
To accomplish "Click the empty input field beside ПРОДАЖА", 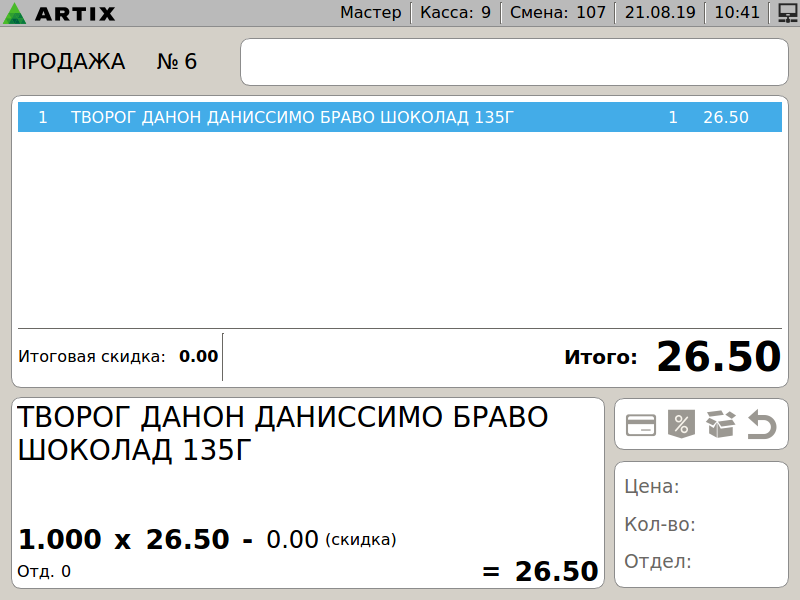I will pyautogui.click(x=514, y=62).
